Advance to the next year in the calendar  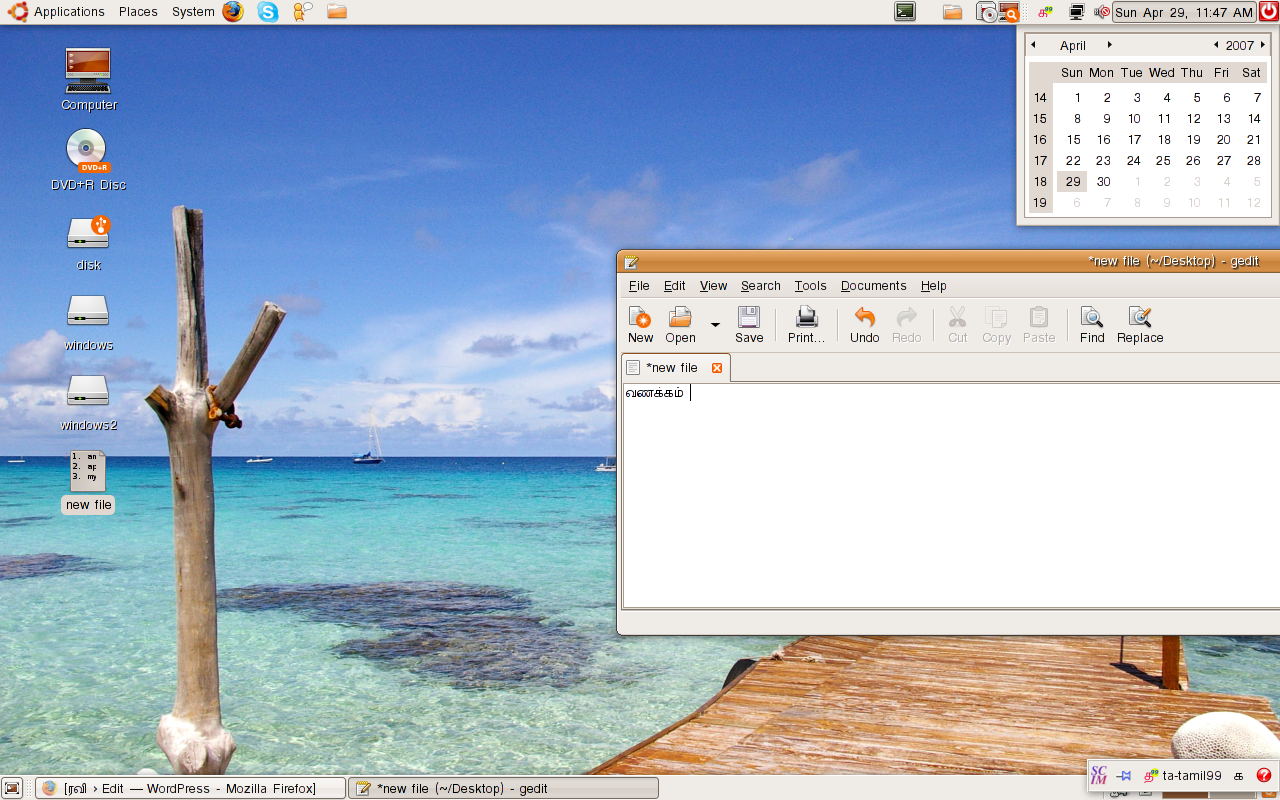tap(1263, 45)
